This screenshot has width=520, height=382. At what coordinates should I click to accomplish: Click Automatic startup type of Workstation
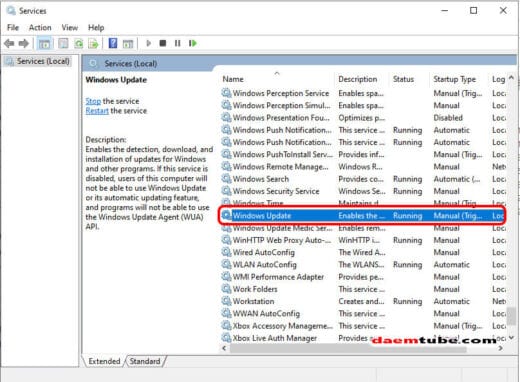451,301
